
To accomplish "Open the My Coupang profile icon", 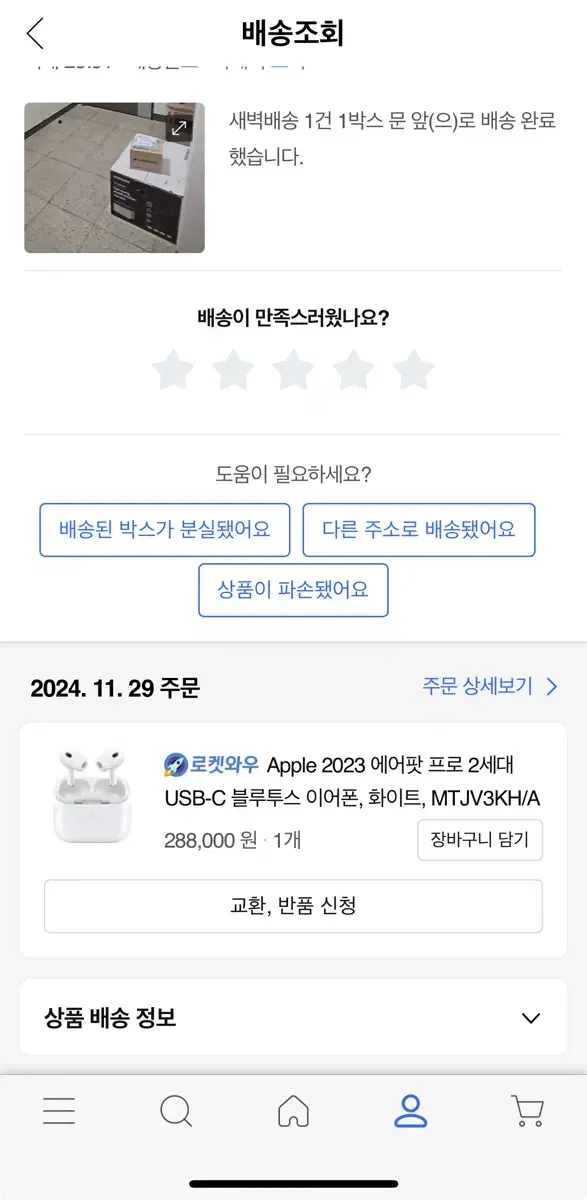I will tap(411, 1111).
